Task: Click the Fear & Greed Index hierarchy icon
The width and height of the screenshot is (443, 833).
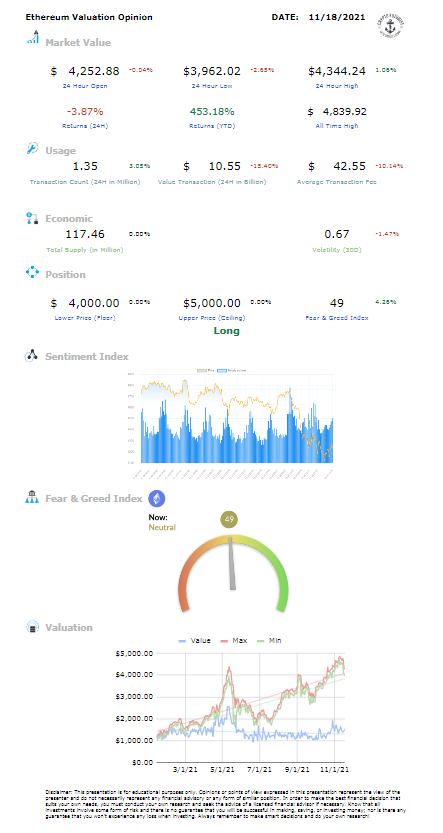Action: coord(32,498)
